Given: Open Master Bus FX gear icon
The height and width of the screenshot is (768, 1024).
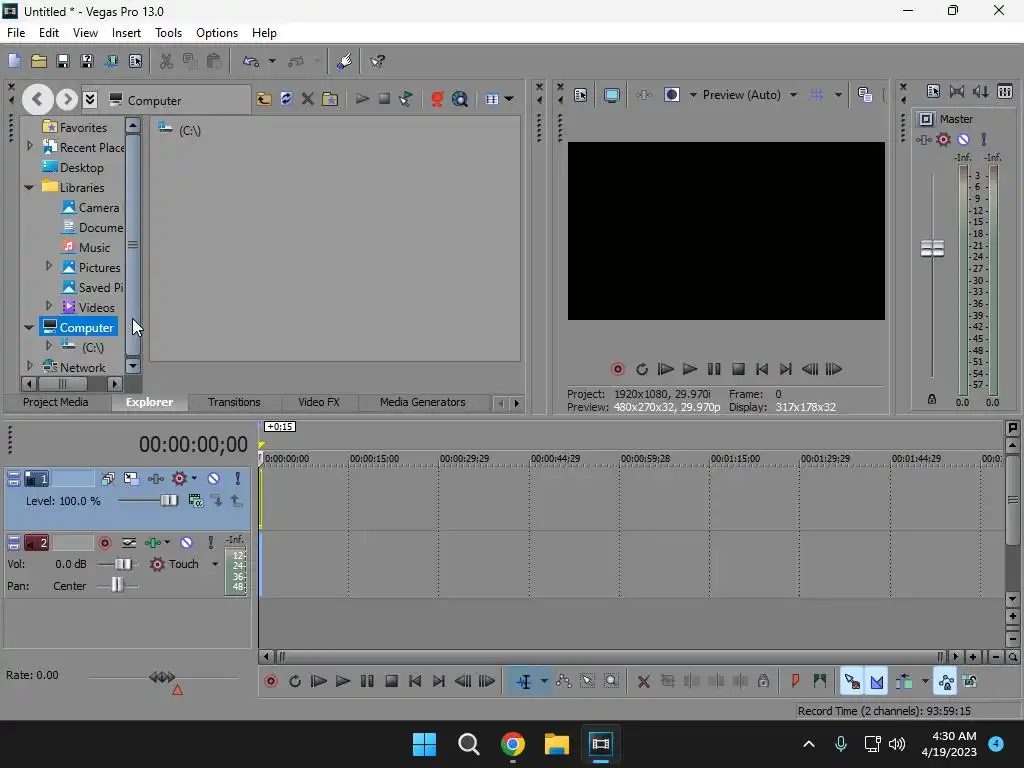Looking at the screenshot, I should pyautogui.click(x=943, y=139).
